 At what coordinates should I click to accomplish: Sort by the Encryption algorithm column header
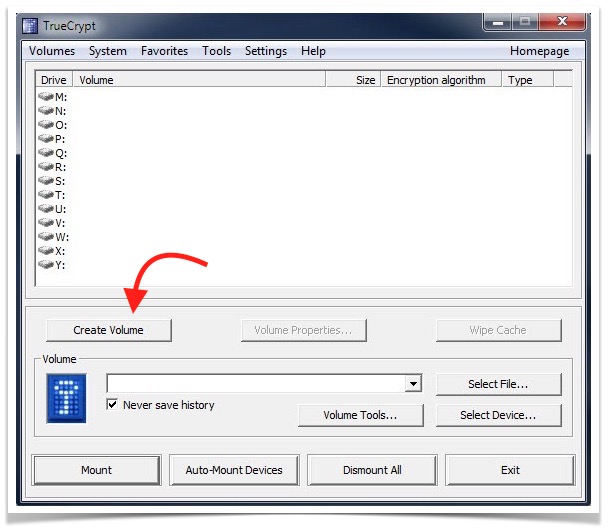point(436,80)
